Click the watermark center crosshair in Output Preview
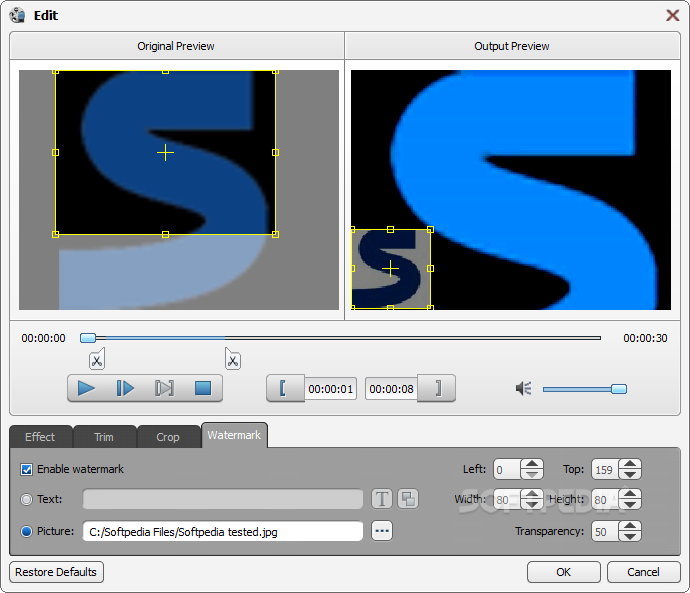690x593 pixels. tap(390, 268)
